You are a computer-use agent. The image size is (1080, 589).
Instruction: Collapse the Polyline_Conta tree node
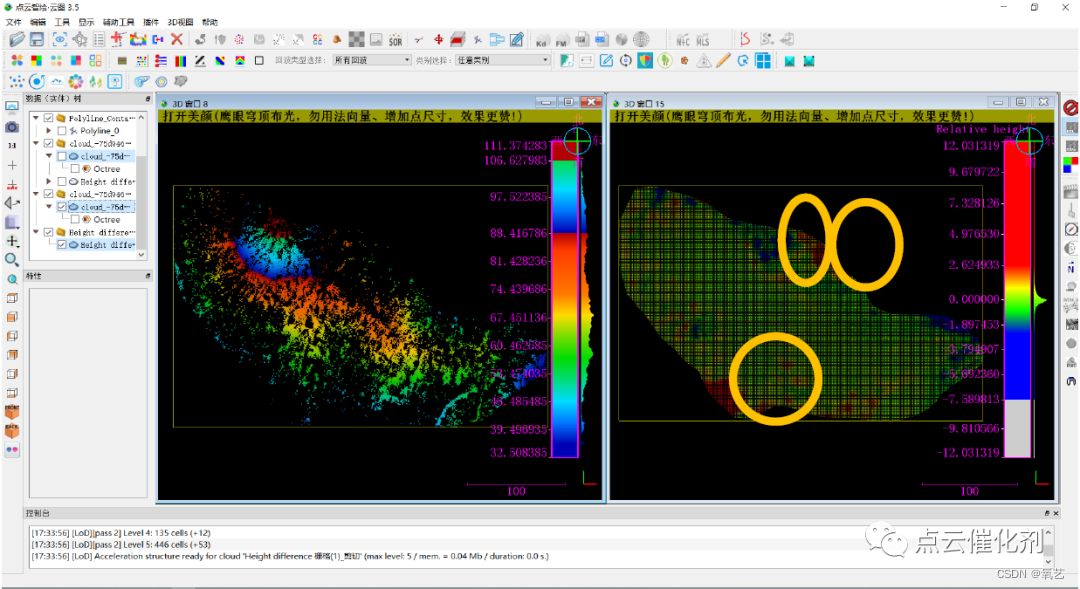pyautogui.click(x=36, y=118)
